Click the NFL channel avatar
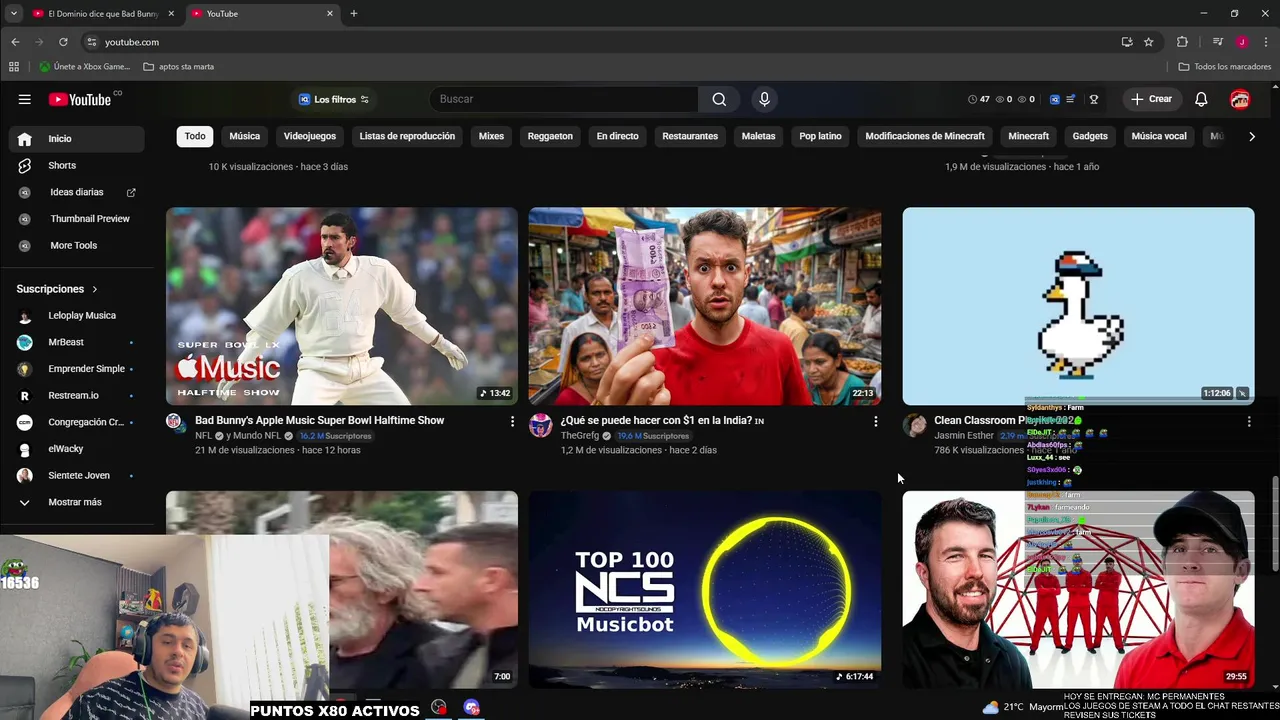This screenshot has width=1280, height=720. (175, 423)
